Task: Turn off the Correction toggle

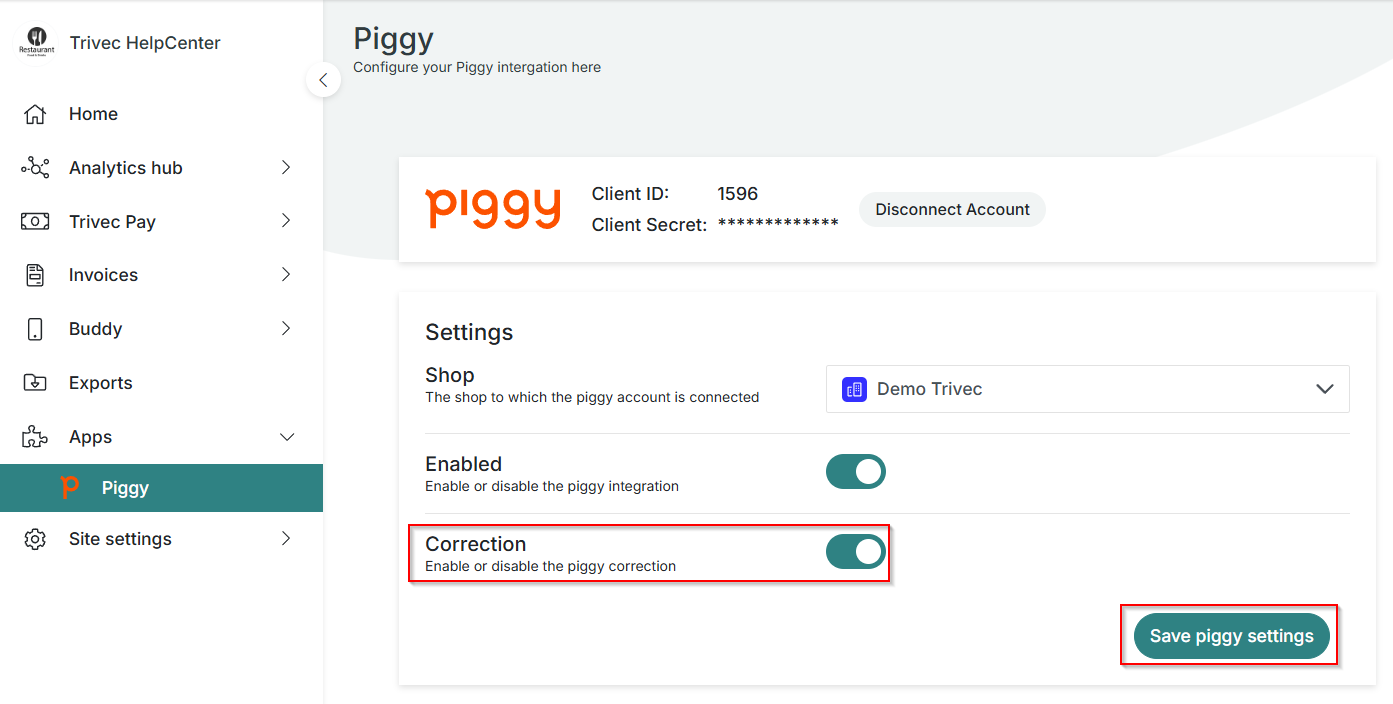Action: tap(856, 551)
